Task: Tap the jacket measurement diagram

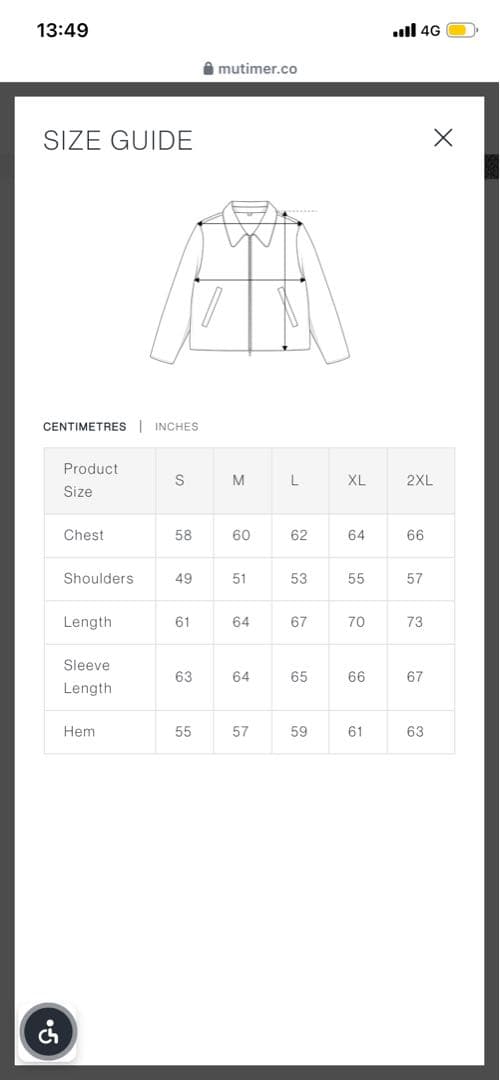Action: tap(250, 281)
